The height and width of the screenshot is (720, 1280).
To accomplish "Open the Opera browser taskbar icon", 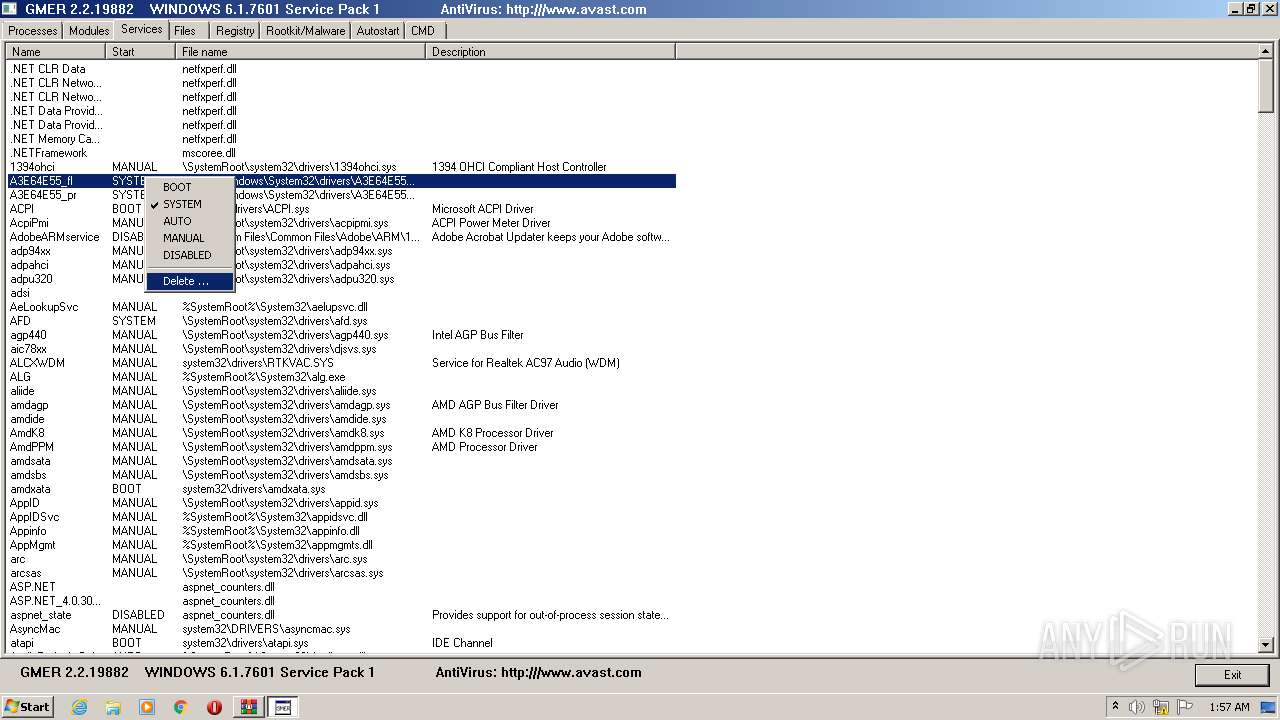I will (214, 707).
